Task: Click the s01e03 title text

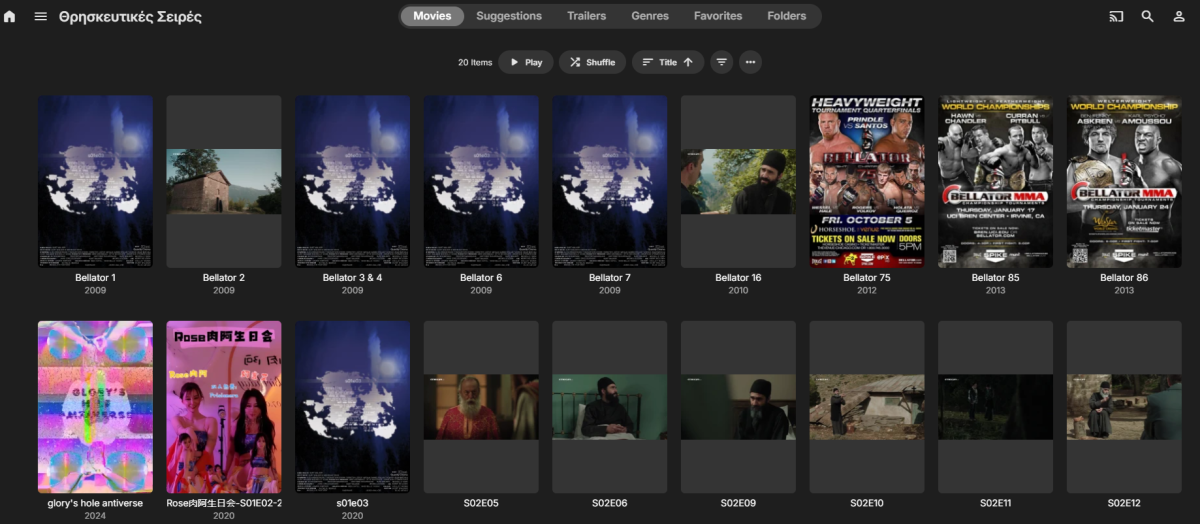Action: pyautogui.click(x=352, y=503)
